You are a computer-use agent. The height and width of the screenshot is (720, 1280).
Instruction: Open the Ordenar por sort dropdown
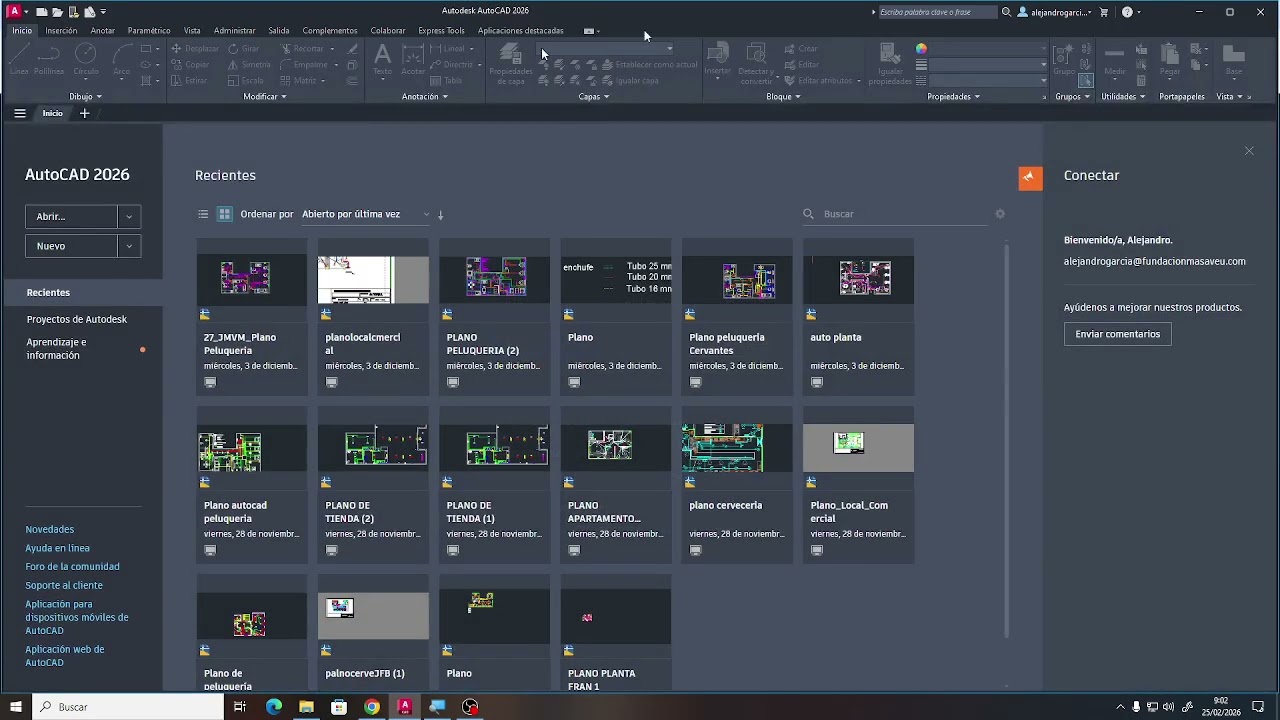365,214
